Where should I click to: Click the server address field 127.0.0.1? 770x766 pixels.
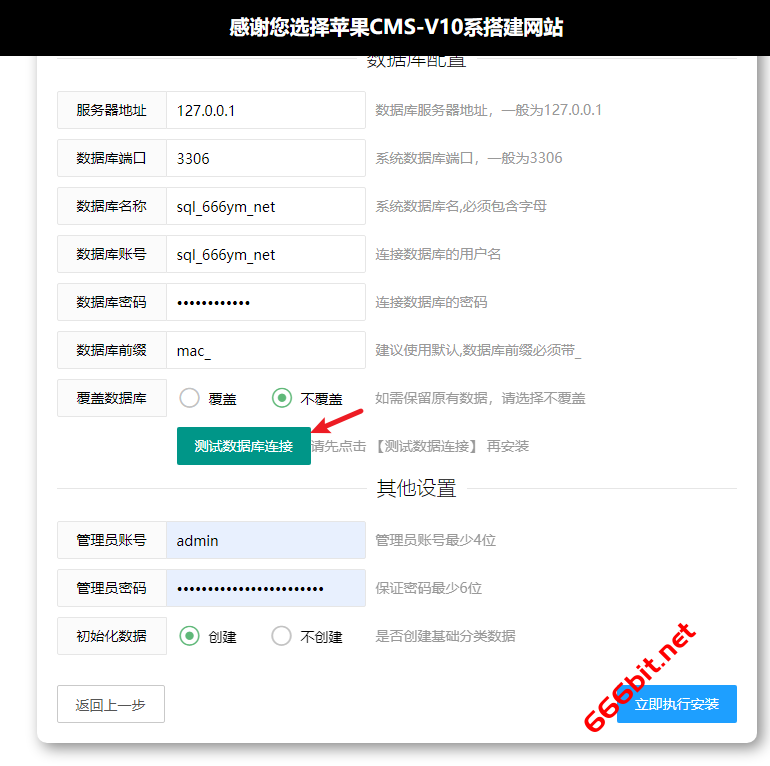266,110
